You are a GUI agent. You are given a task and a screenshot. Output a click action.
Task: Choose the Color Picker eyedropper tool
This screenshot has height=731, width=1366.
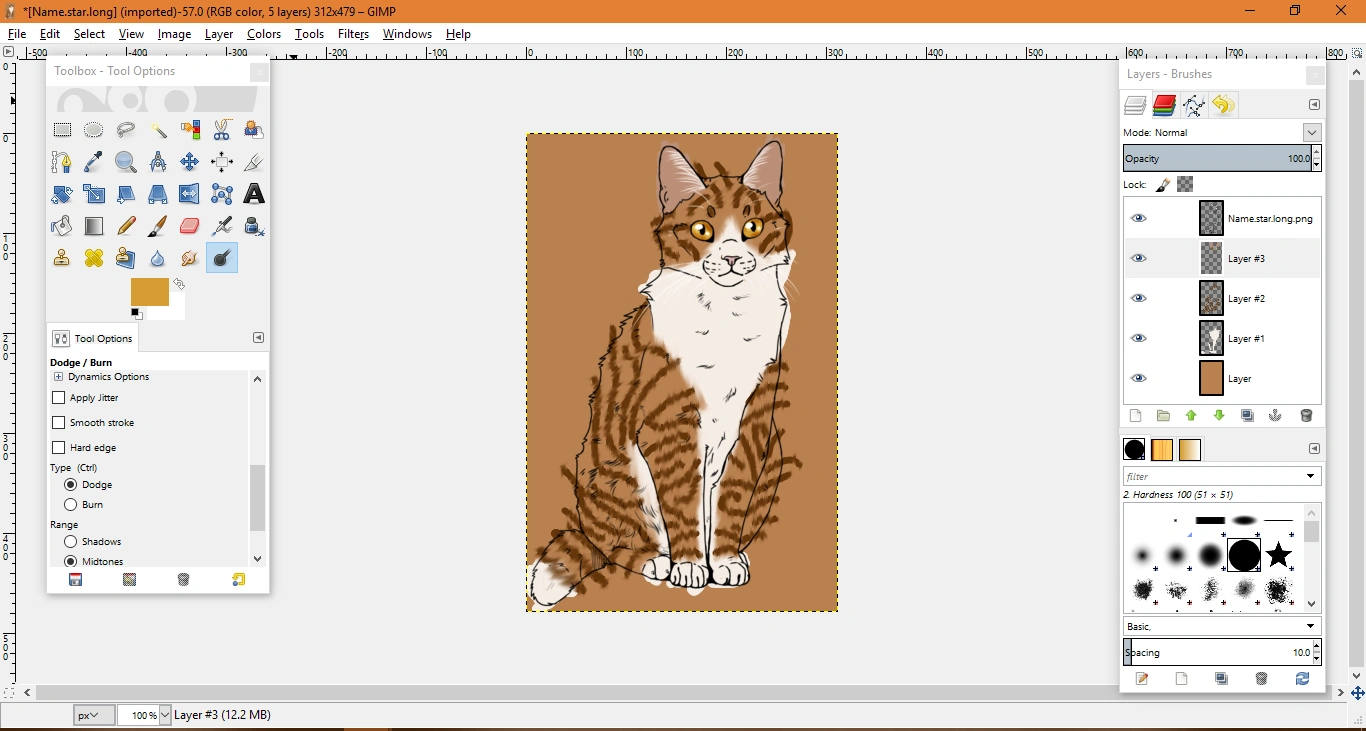(94, 162)
